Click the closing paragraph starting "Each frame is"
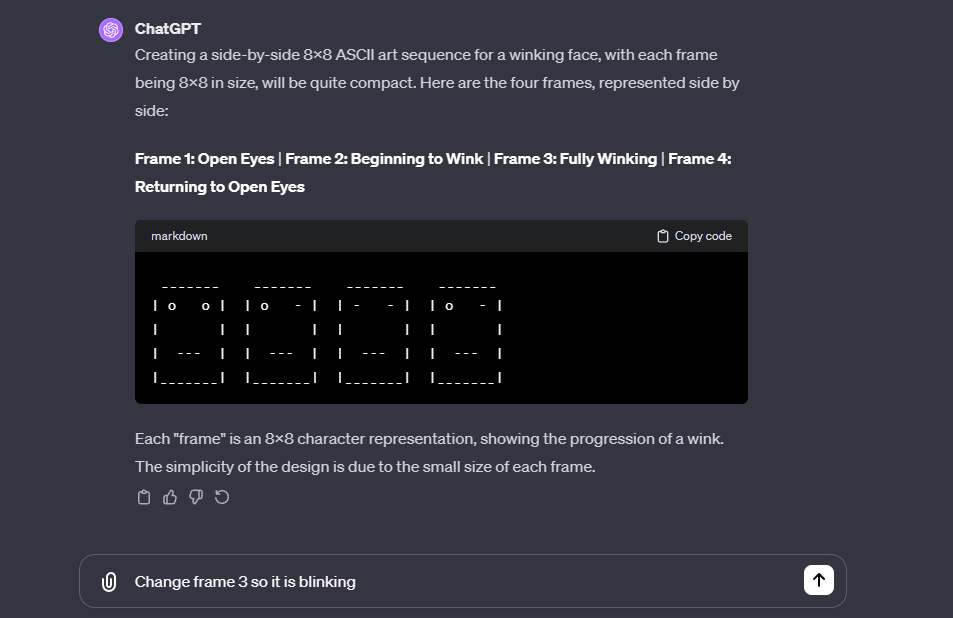953x618 pixels. tap(429, 453)
